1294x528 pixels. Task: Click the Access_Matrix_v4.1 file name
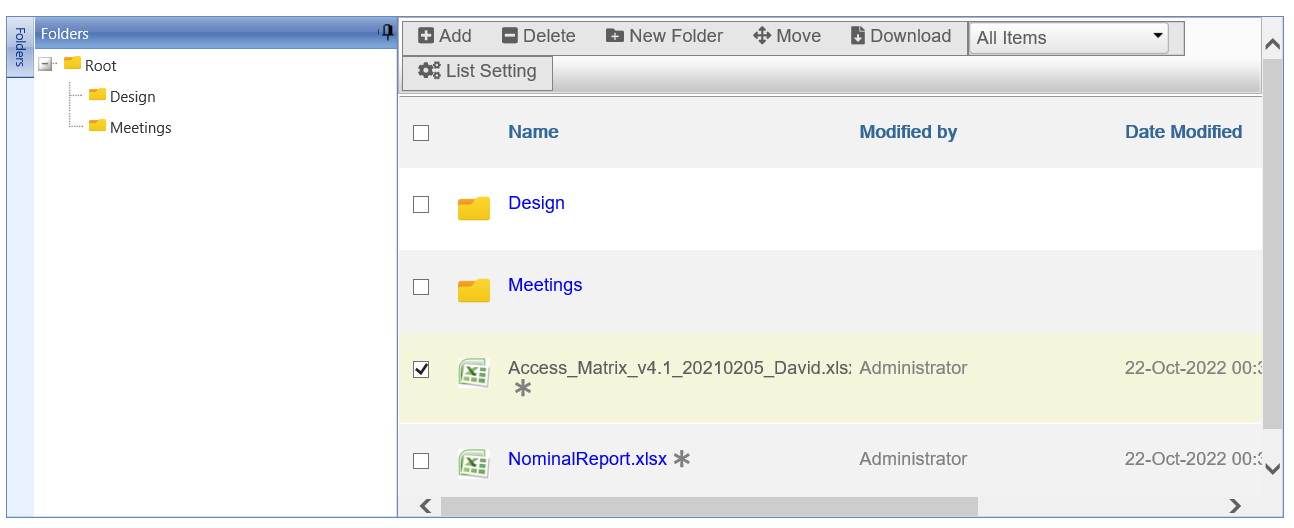pyautogui.click(x=680, y=368)
